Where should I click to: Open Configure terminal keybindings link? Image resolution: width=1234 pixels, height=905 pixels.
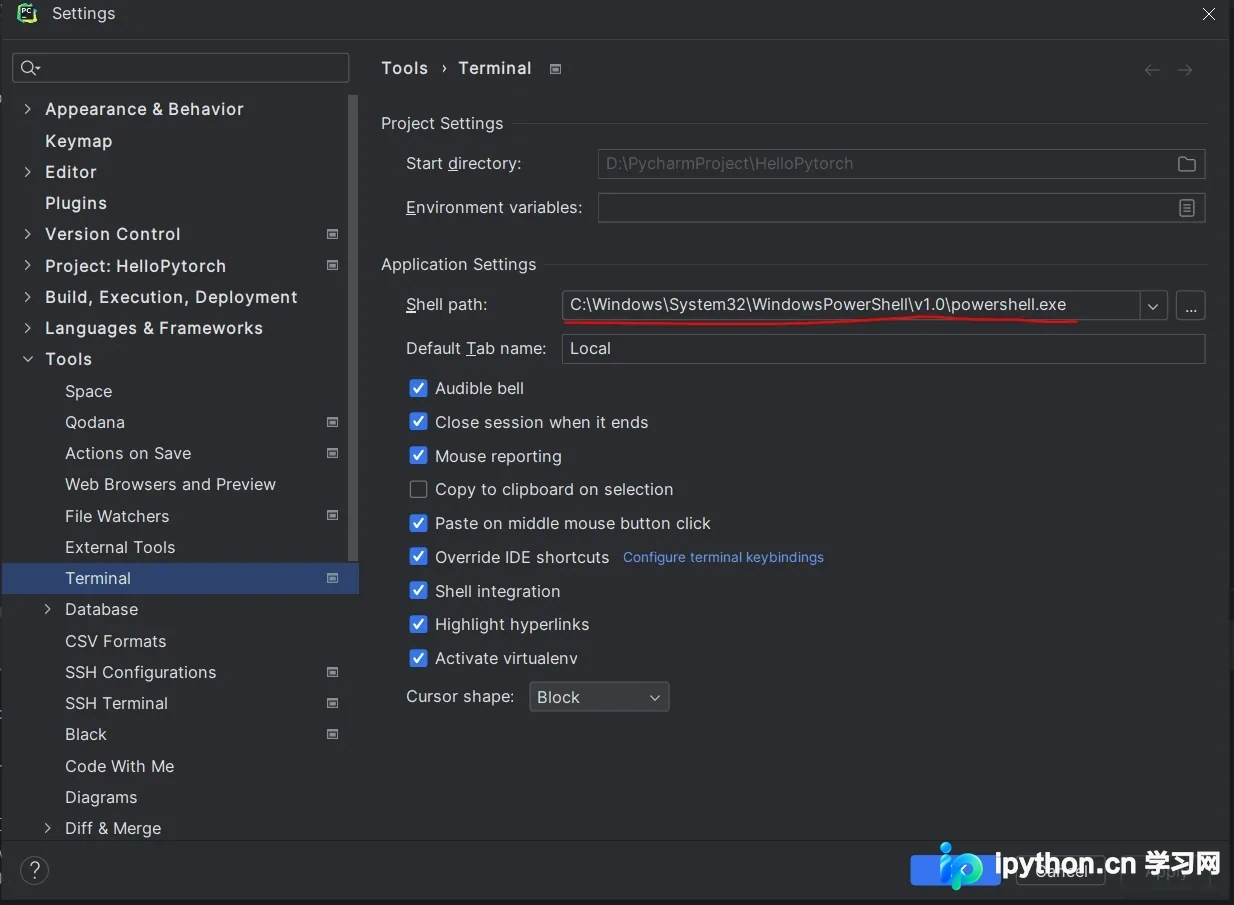click(723, 557)
